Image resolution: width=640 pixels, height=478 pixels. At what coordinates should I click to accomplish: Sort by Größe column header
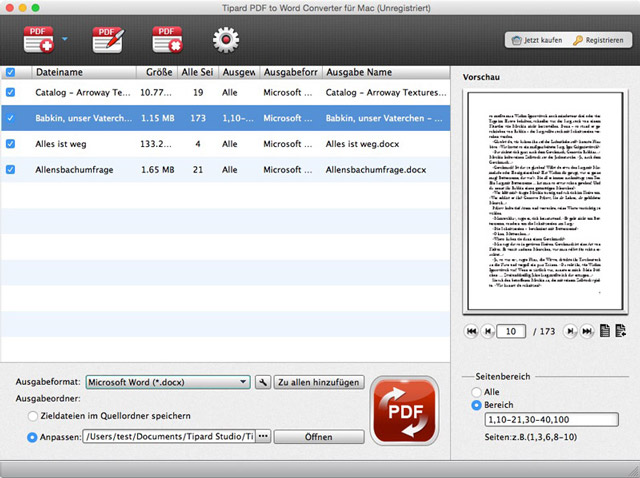coord(157,72)
